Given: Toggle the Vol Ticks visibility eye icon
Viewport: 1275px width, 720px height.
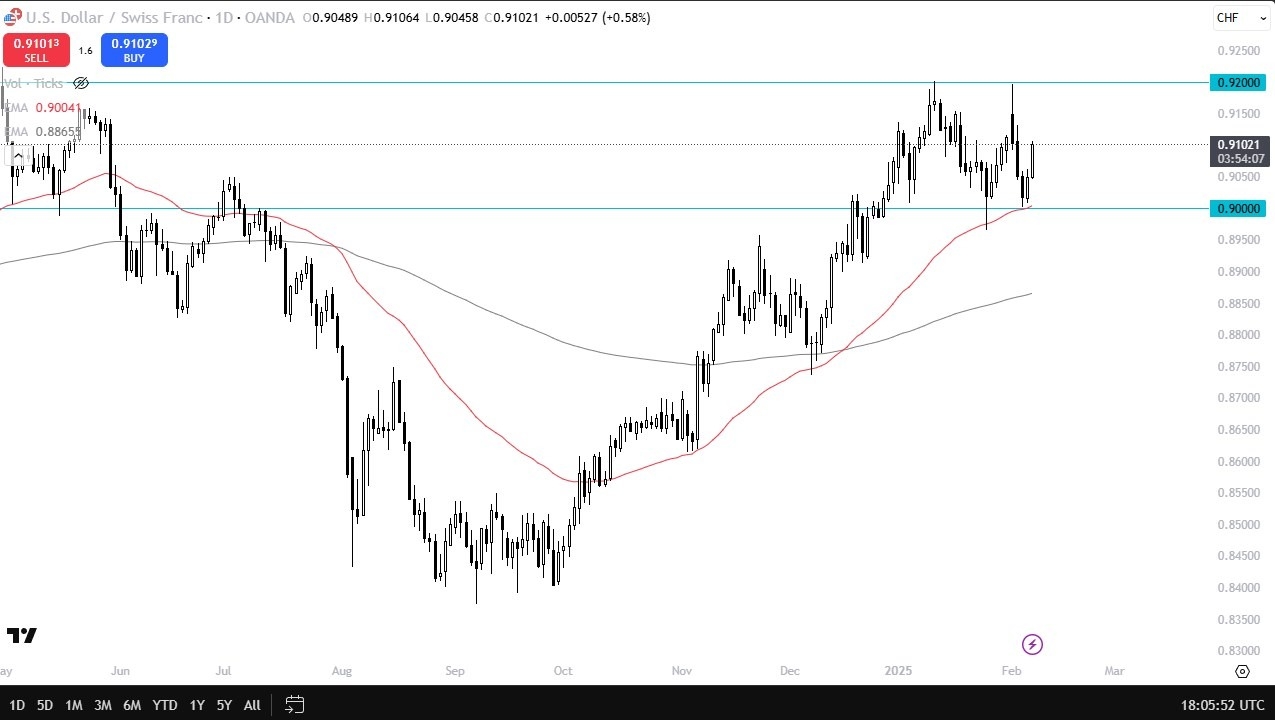Looking at the screenshot, I should (x=81, y=83).
